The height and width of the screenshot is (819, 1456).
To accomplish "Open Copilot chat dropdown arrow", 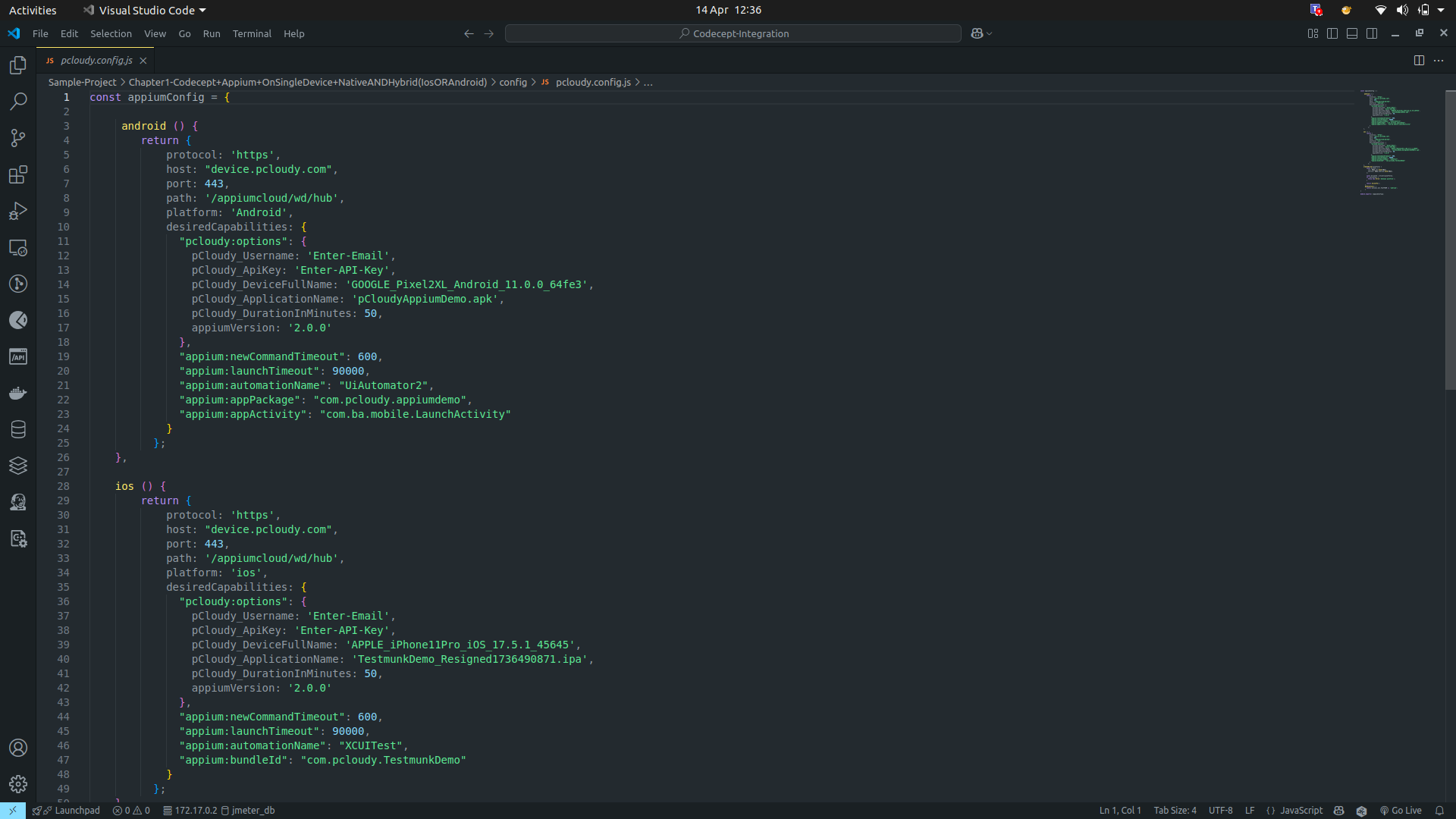I will coord(990,33).
